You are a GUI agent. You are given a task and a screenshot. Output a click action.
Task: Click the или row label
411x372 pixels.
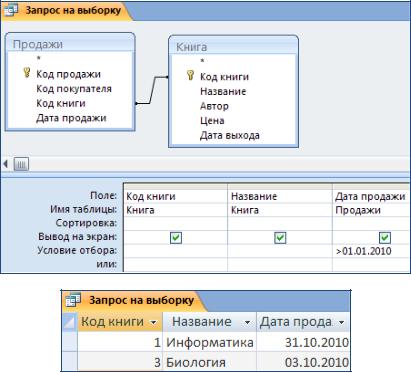[x=107, y=264]
